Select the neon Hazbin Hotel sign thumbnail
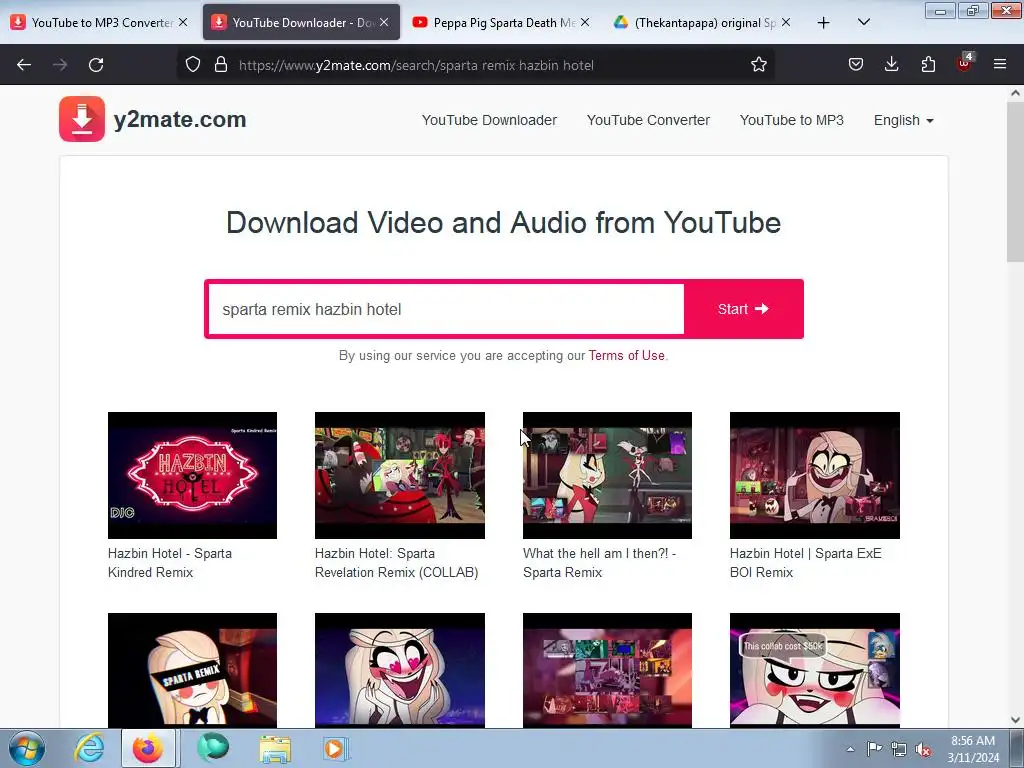1024x768 pixels. [x=192, y=475]
